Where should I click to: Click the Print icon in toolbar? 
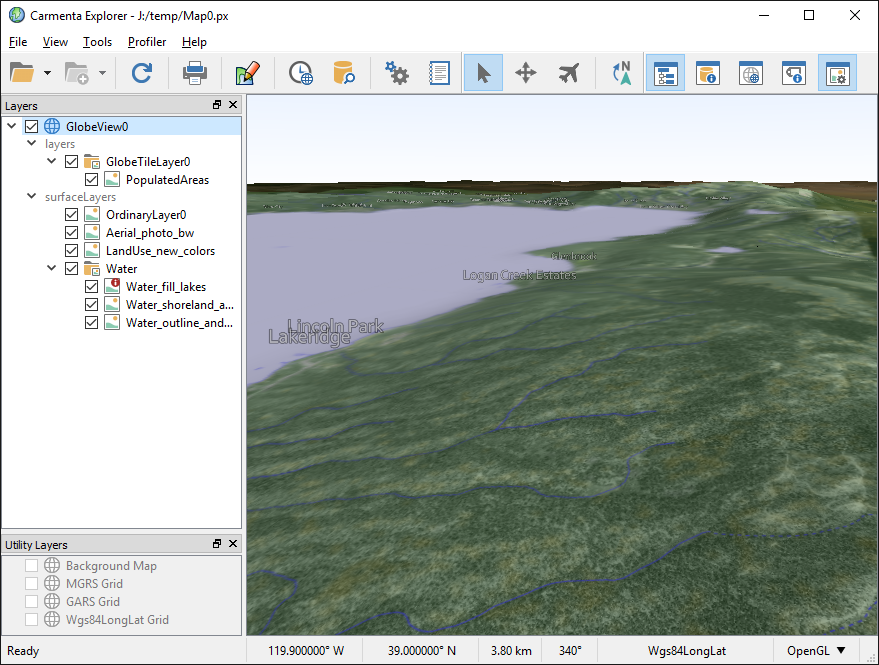(194, 73)
